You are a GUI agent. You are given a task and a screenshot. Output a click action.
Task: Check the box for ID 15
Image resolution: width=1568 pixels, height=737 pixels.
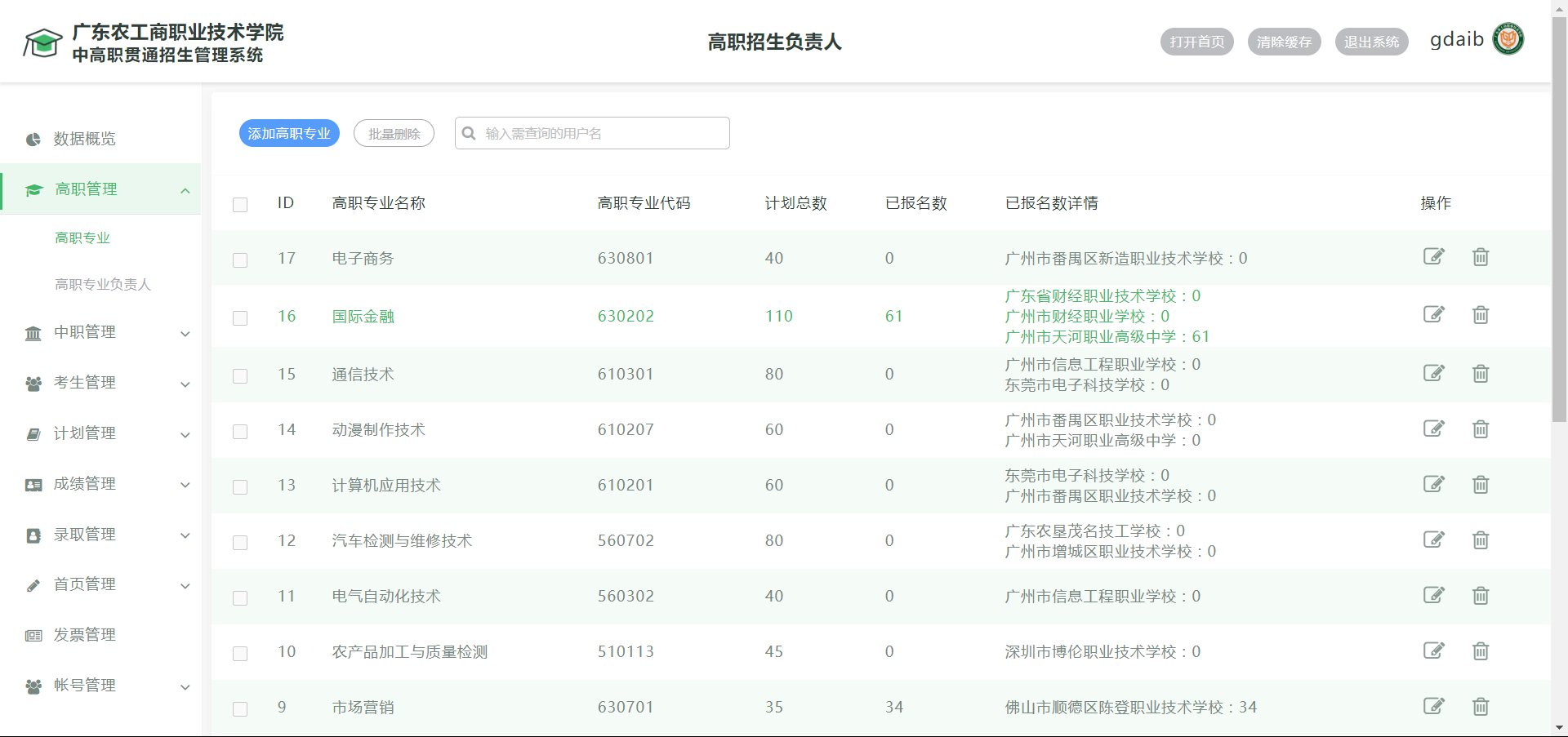(240, 375)
